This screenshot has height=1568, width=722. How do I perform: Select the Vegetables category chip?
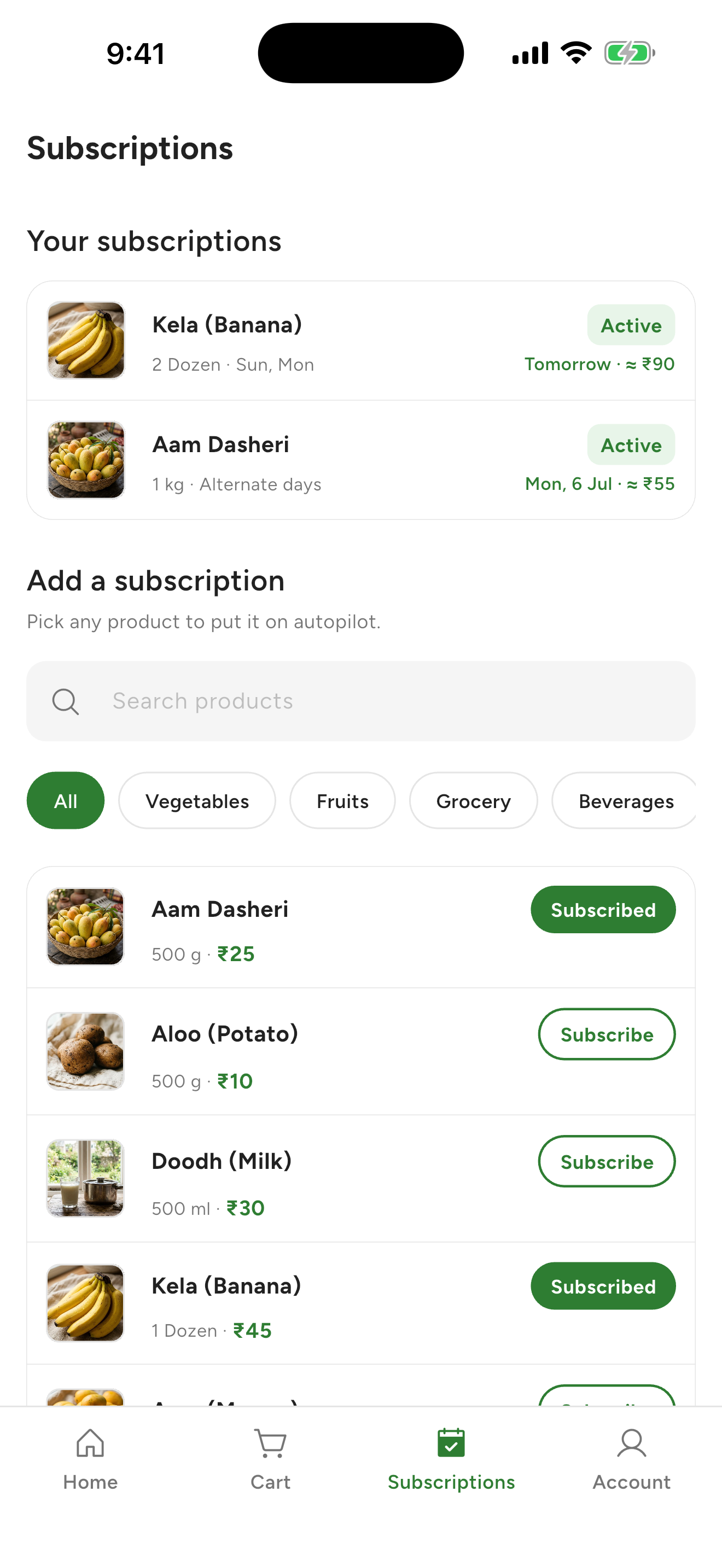pyautogui.click(x=196, y=800)
